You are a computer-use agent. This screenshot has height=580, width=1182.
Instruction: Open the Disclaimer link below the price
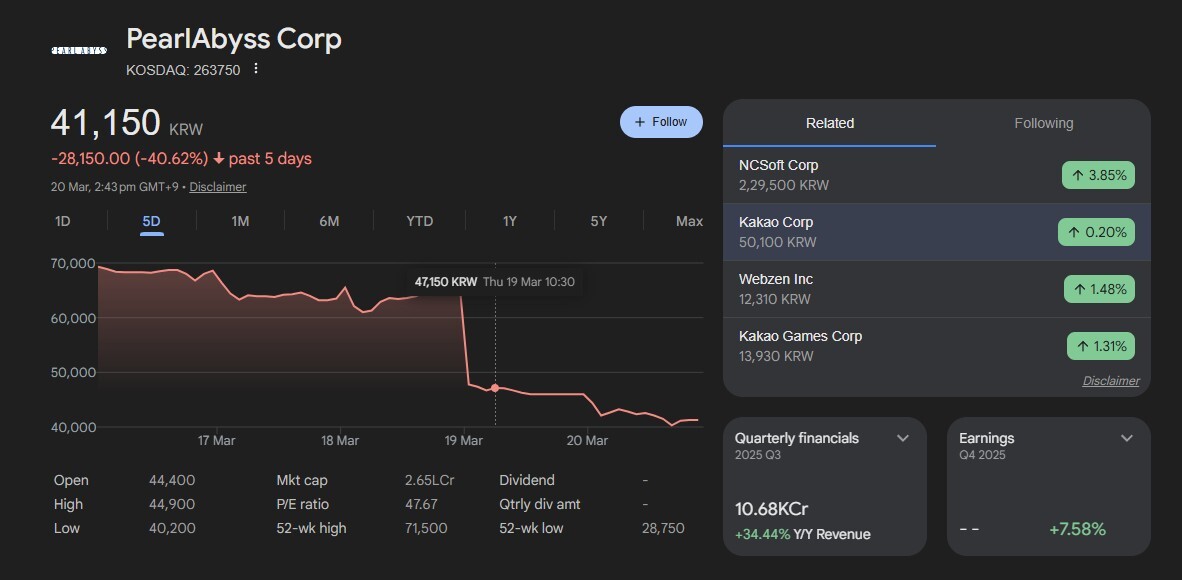217,187
